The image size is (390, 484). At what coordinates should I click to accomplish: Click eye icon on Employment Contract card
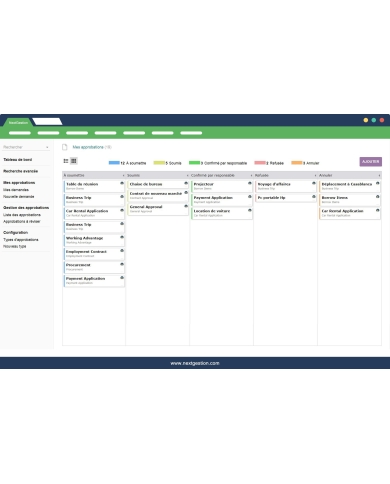pyautogui.click(x=122, y=251)
